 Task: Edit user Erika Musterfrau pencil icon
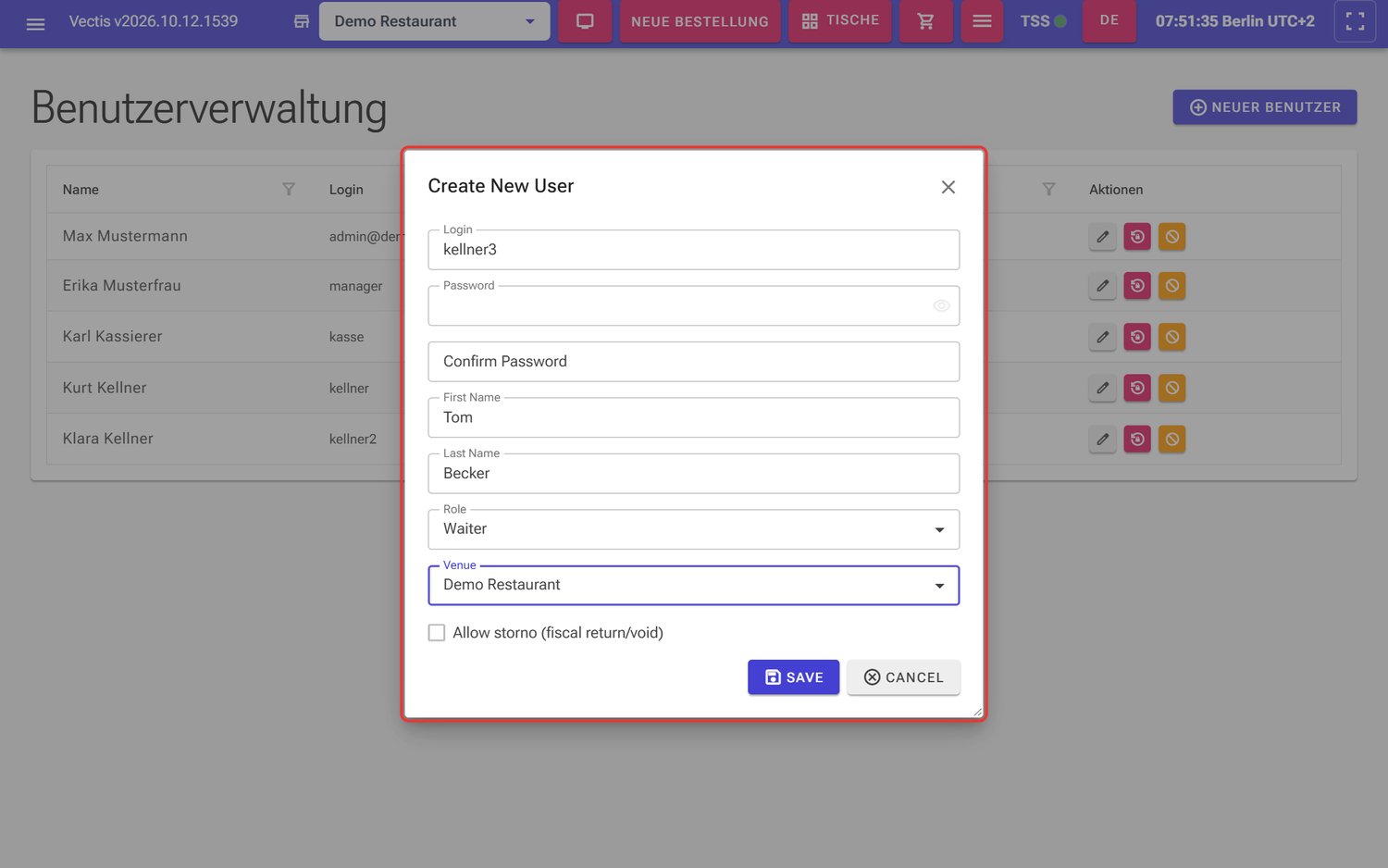tap(1102, 286)
